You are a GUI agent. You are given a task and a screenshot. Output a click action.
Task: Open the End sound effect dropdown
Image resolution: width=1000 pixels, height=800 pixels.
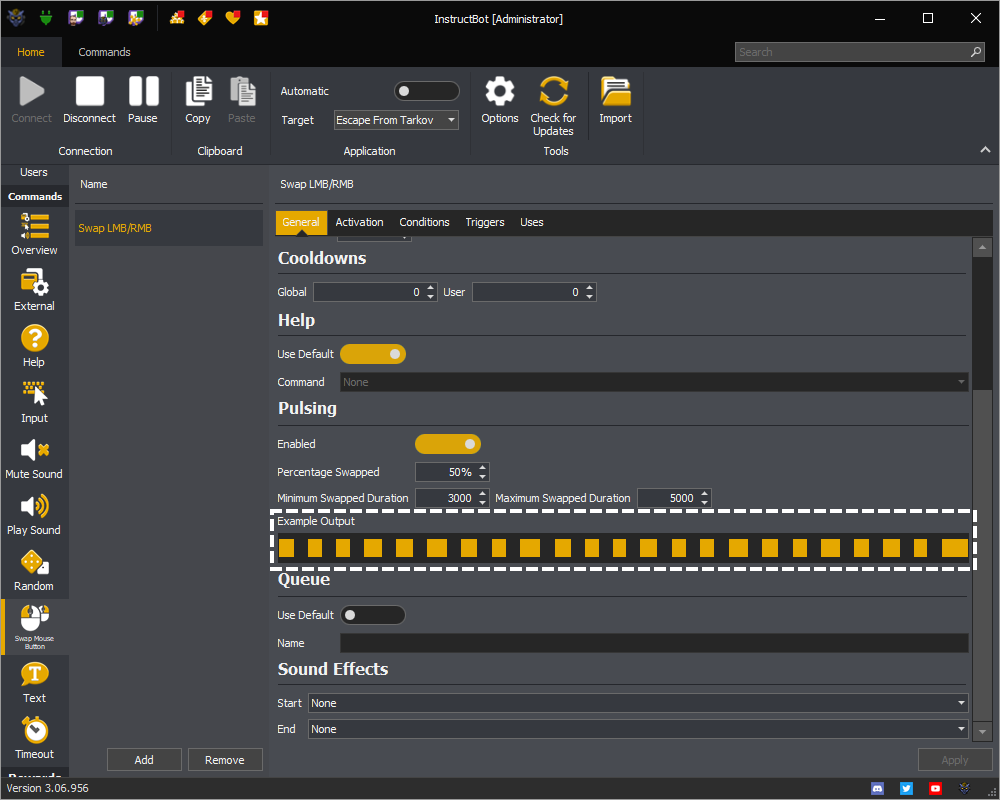coord(638,729)
